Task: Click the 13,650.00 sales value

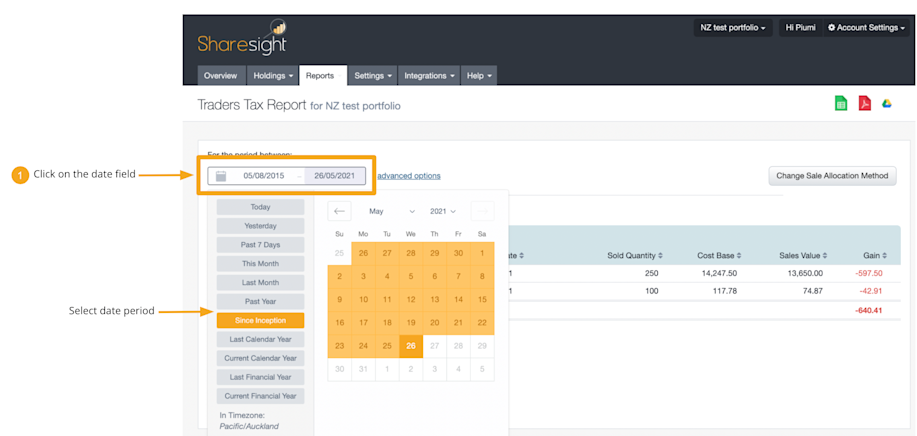Action: tap(804, 273)
